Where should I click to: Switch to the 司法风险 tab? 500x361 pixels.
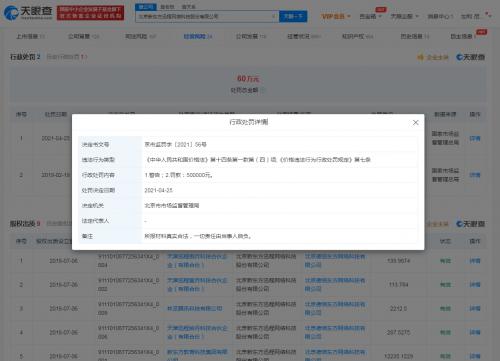[x=140, y=36]
